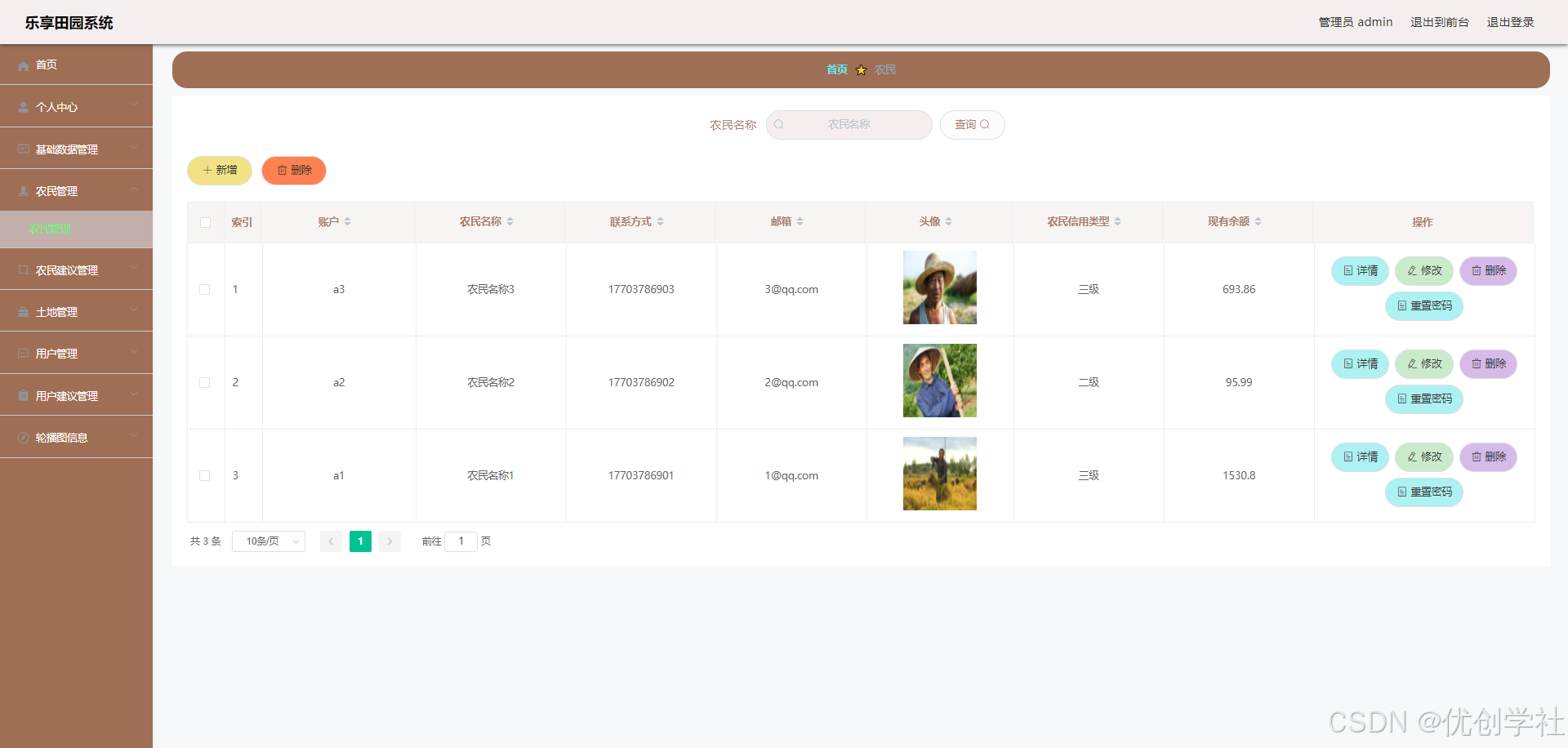
Task: Click the icon beside 用户建议管理
Action: (24, 396)
